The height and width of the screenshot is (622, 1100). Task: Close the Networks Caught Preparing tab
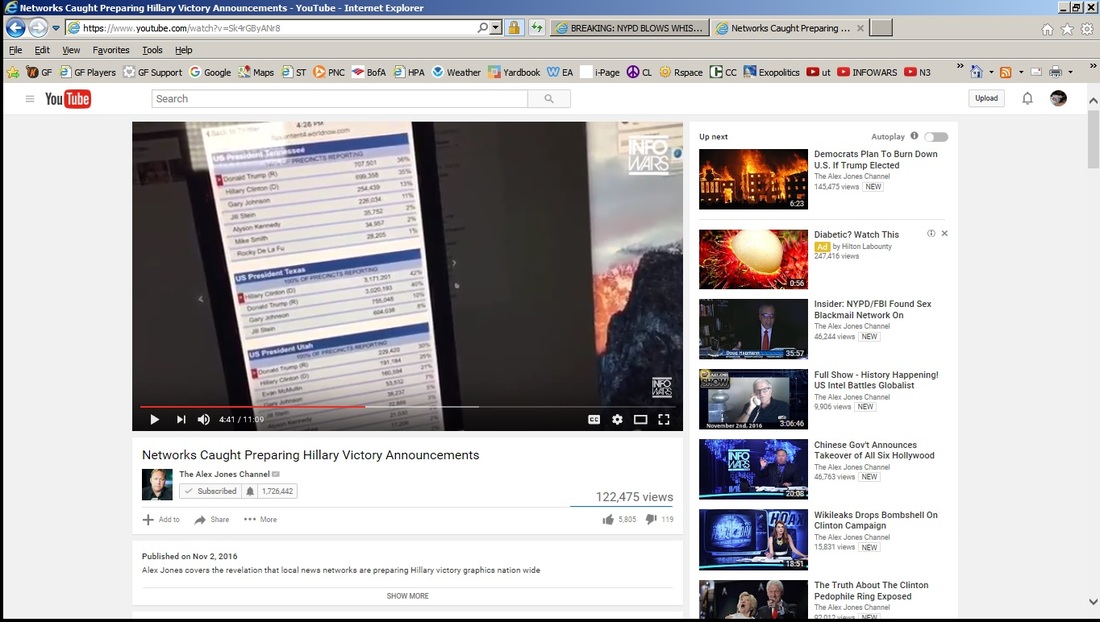(860, 28)
